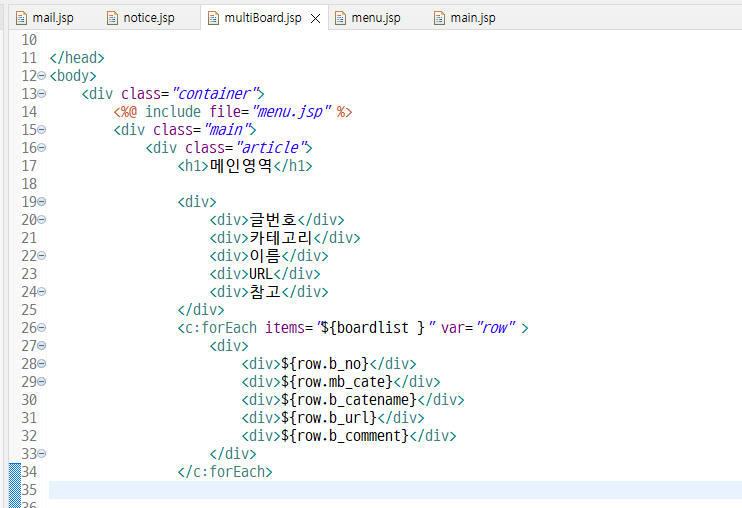Image resolution: width=742 pixels, height=508 pixels.
Task: Collapse the fold marker on line 28
Action: tap(42, 364)
